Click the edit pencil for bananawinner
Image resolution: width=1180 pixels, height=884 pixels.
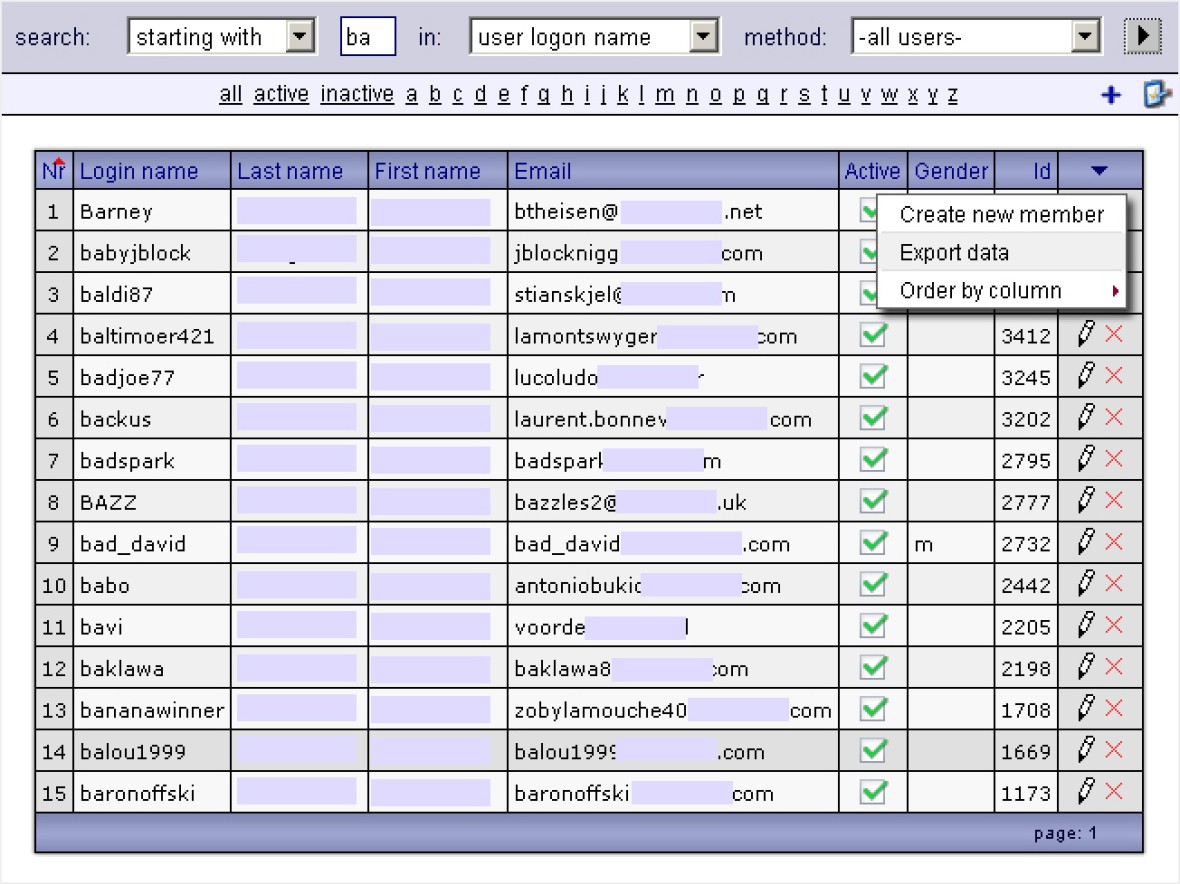1086,709
